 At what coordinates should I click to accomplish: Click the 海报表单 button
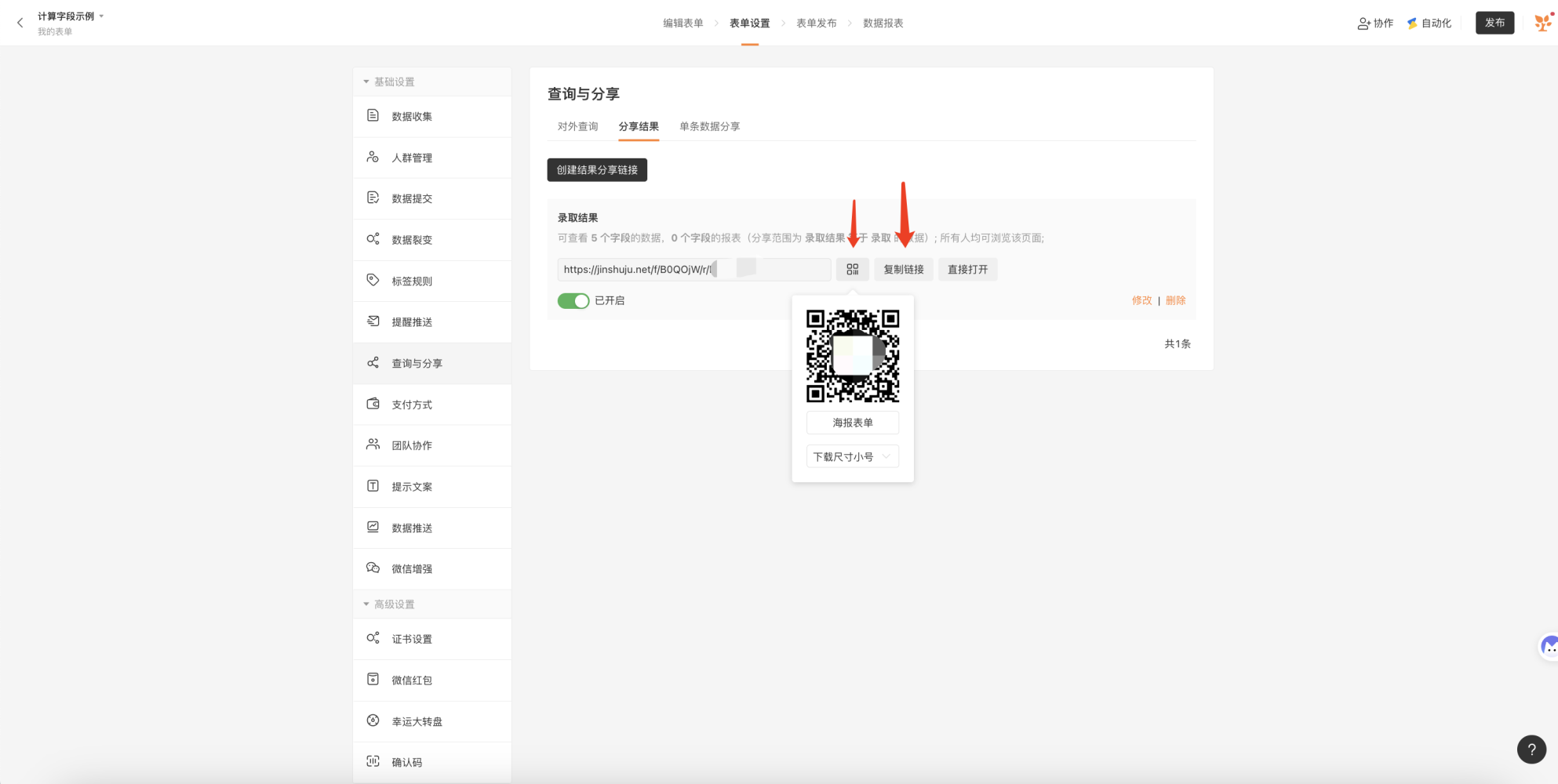coord(853,423)
